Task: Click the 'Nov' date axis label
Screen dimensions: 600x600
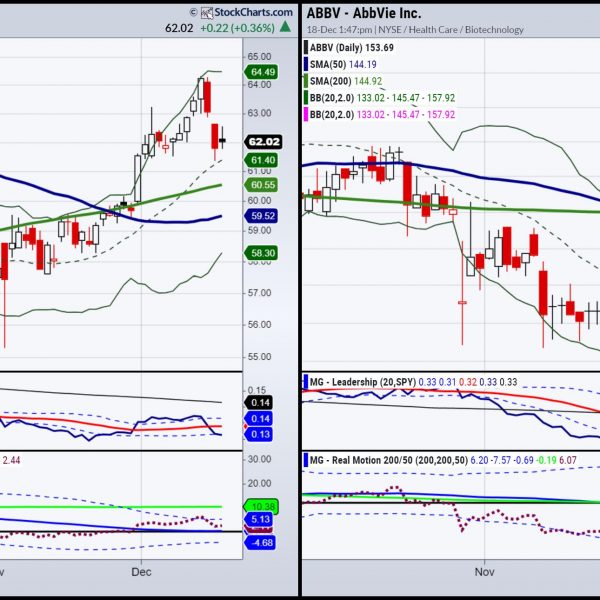Action: point(484,572)
